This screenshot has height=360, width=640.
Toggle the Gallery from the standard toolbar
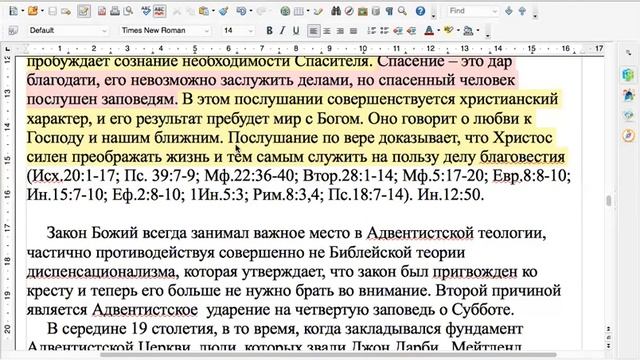coord(362,11)
